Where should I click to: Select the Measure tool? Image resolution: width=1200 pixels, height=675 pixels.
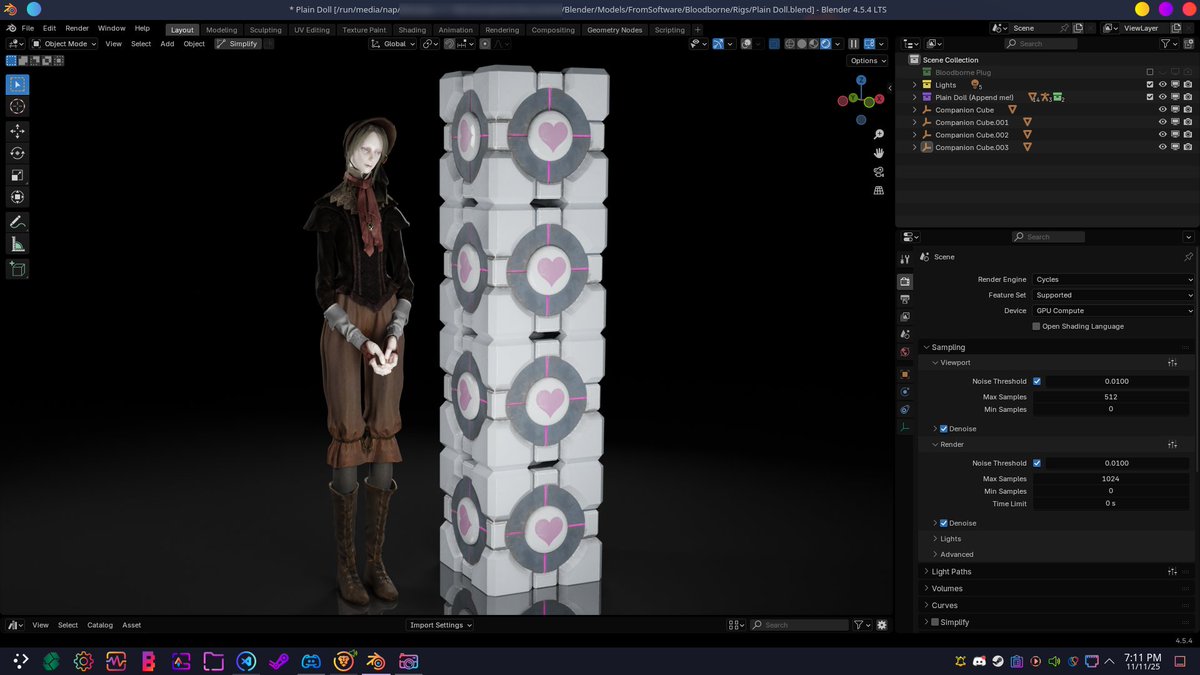coord(18,244)
